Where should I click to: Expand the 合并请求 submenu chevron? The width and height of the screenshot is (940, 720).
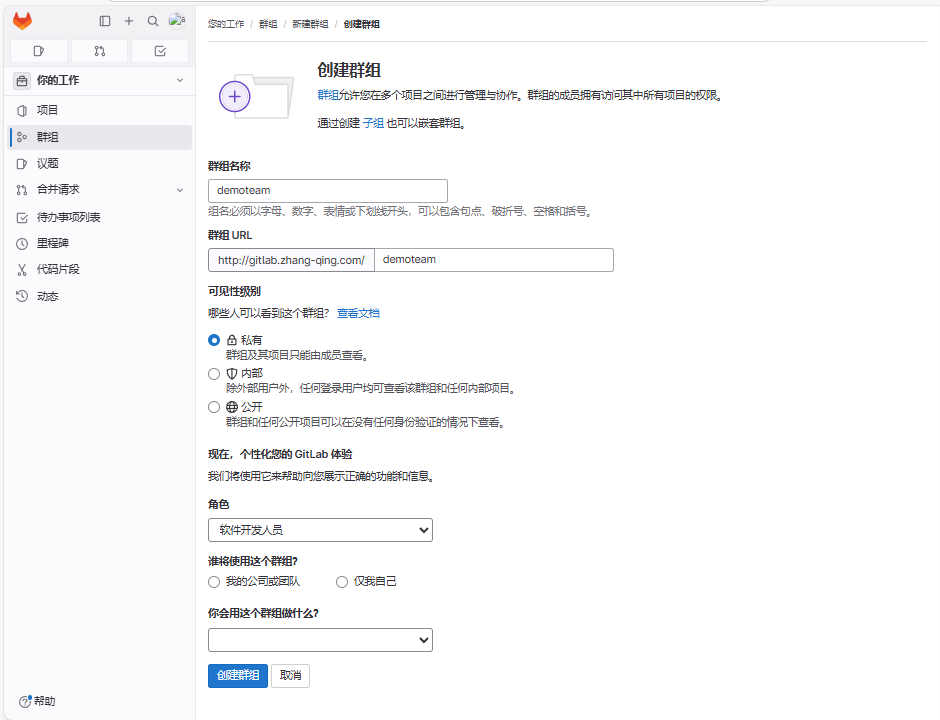tap(180, 190)
